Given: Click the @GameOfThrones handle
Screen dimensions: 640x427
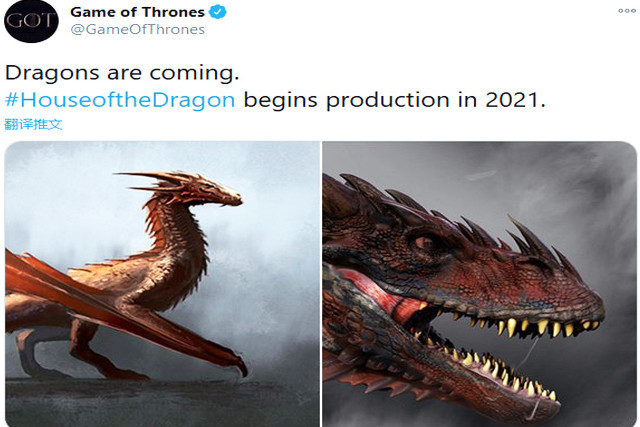Looking at the screenshot, I should tap(137, 30).
